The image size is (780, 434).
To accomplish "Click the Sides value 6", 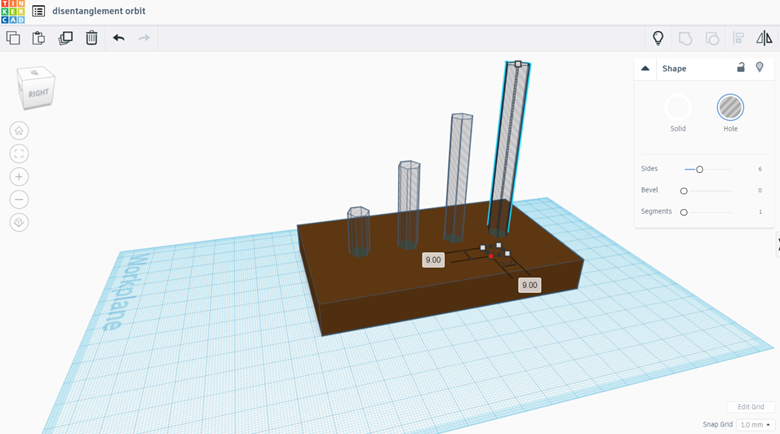I will [x=760, y=169].
